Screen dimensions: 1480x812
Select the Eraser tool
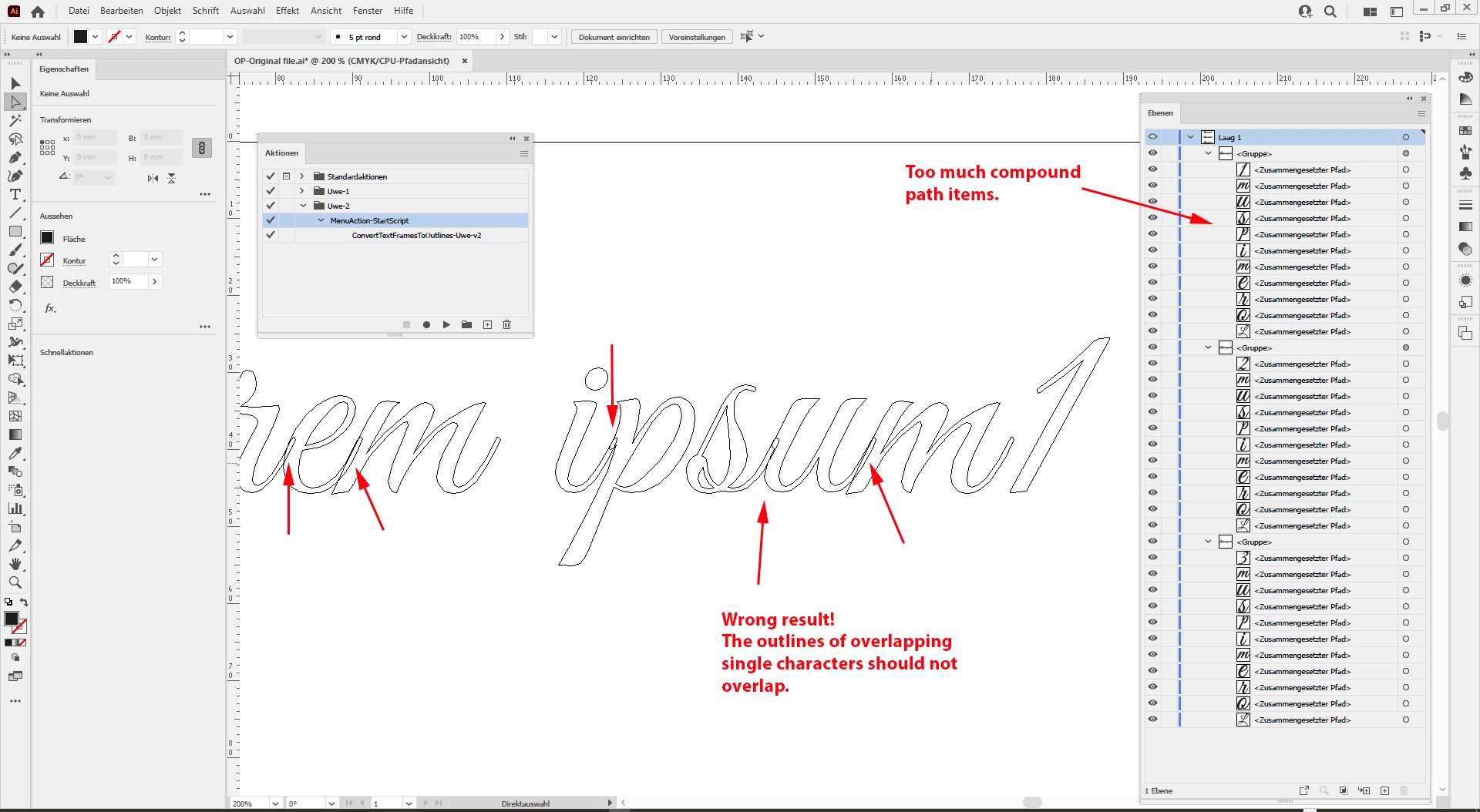click(x=15, y=287)
